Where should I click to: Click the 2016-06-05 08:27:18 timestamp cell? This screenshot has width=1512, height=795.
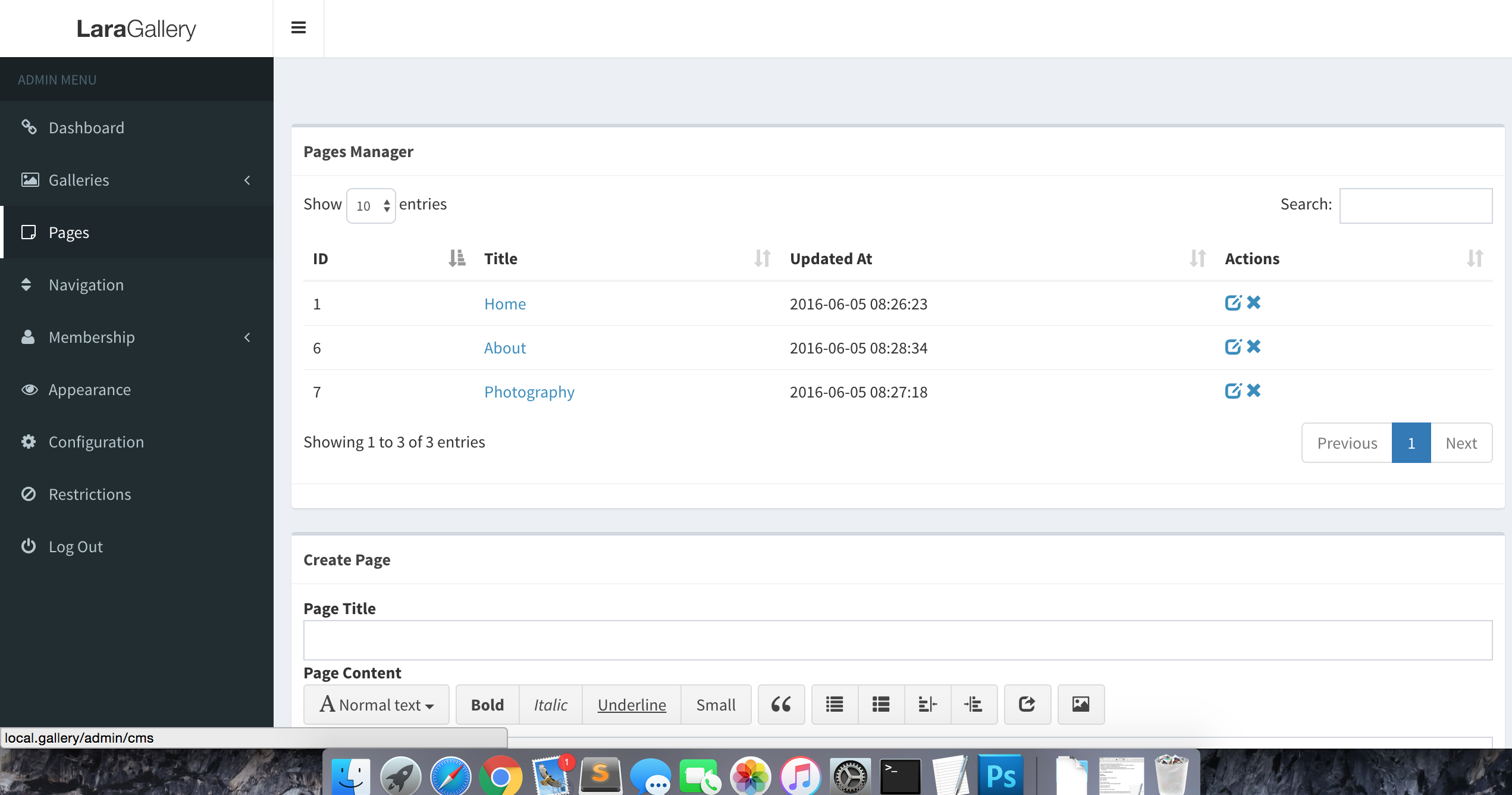858,392
